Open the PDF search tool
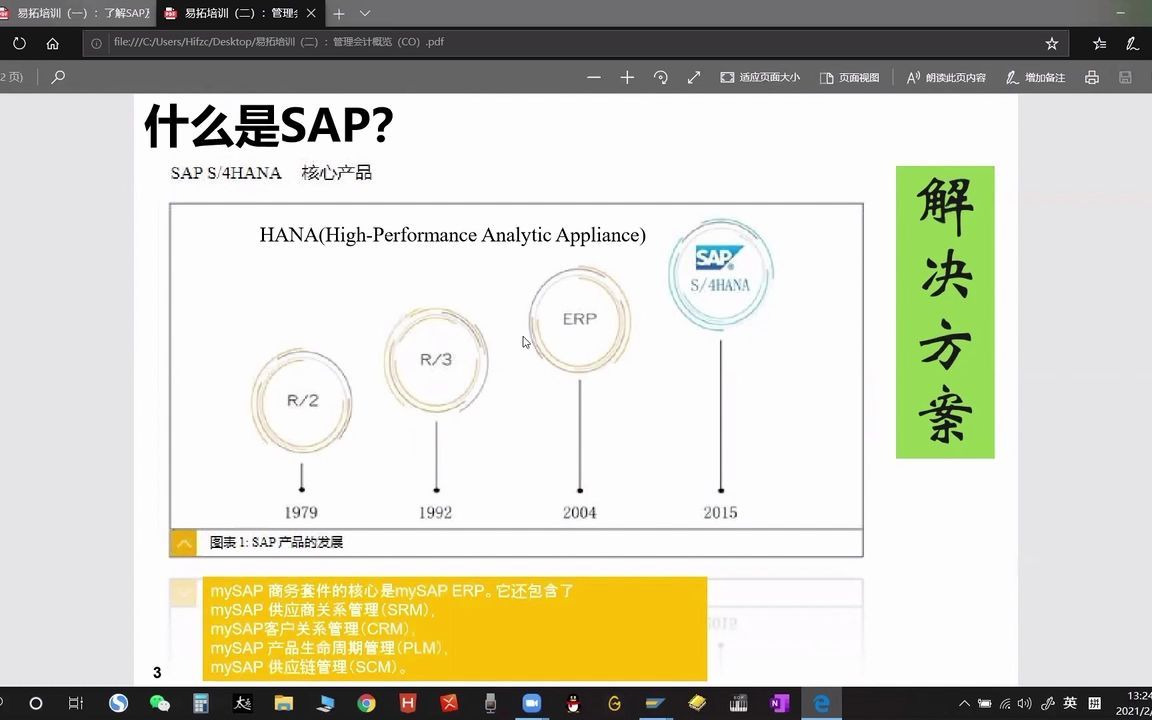 pyautogui.click(x=58, y=77)
